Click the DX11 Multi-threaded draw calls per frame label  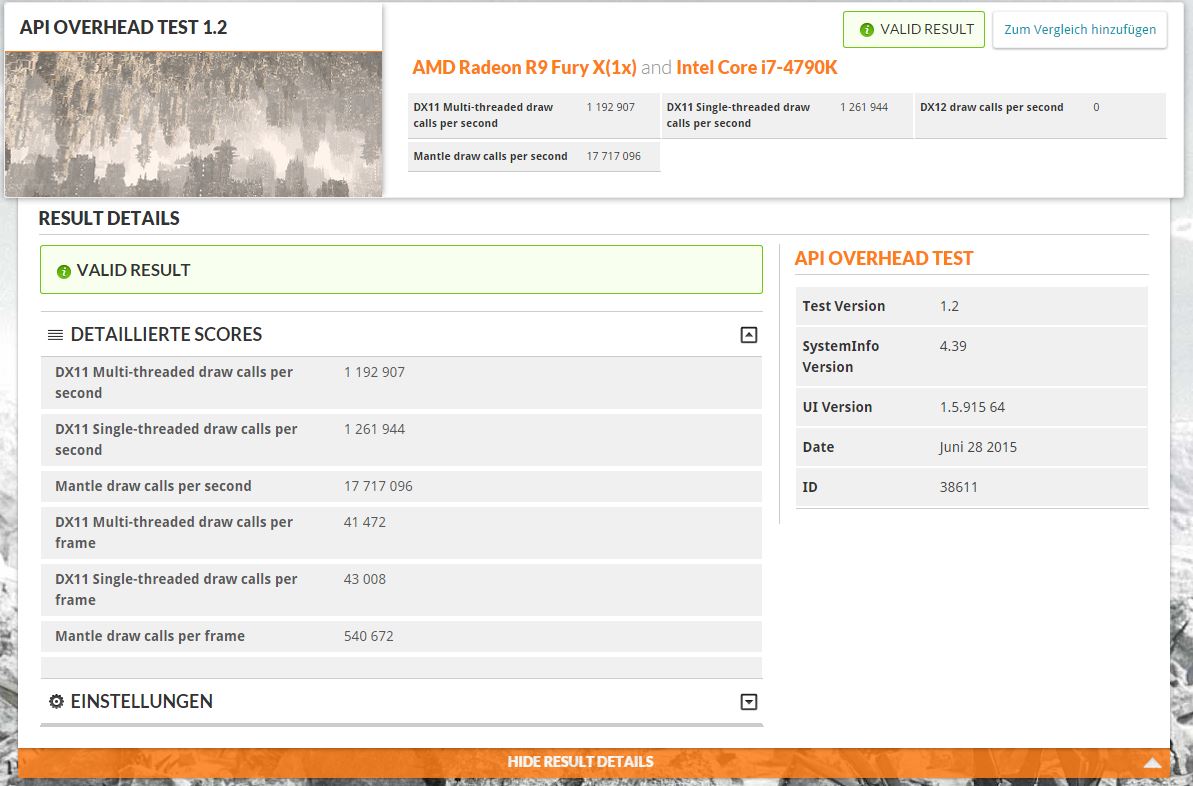click(173, 533)
